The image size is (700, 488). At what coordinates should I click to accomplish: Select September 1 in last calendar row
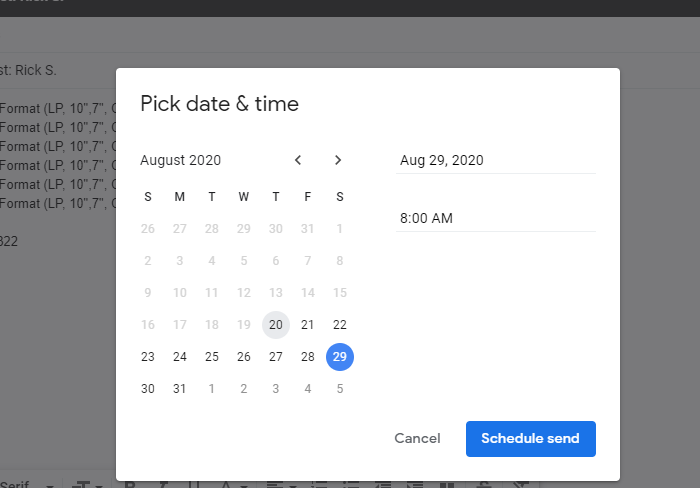[x=212, y=389]
